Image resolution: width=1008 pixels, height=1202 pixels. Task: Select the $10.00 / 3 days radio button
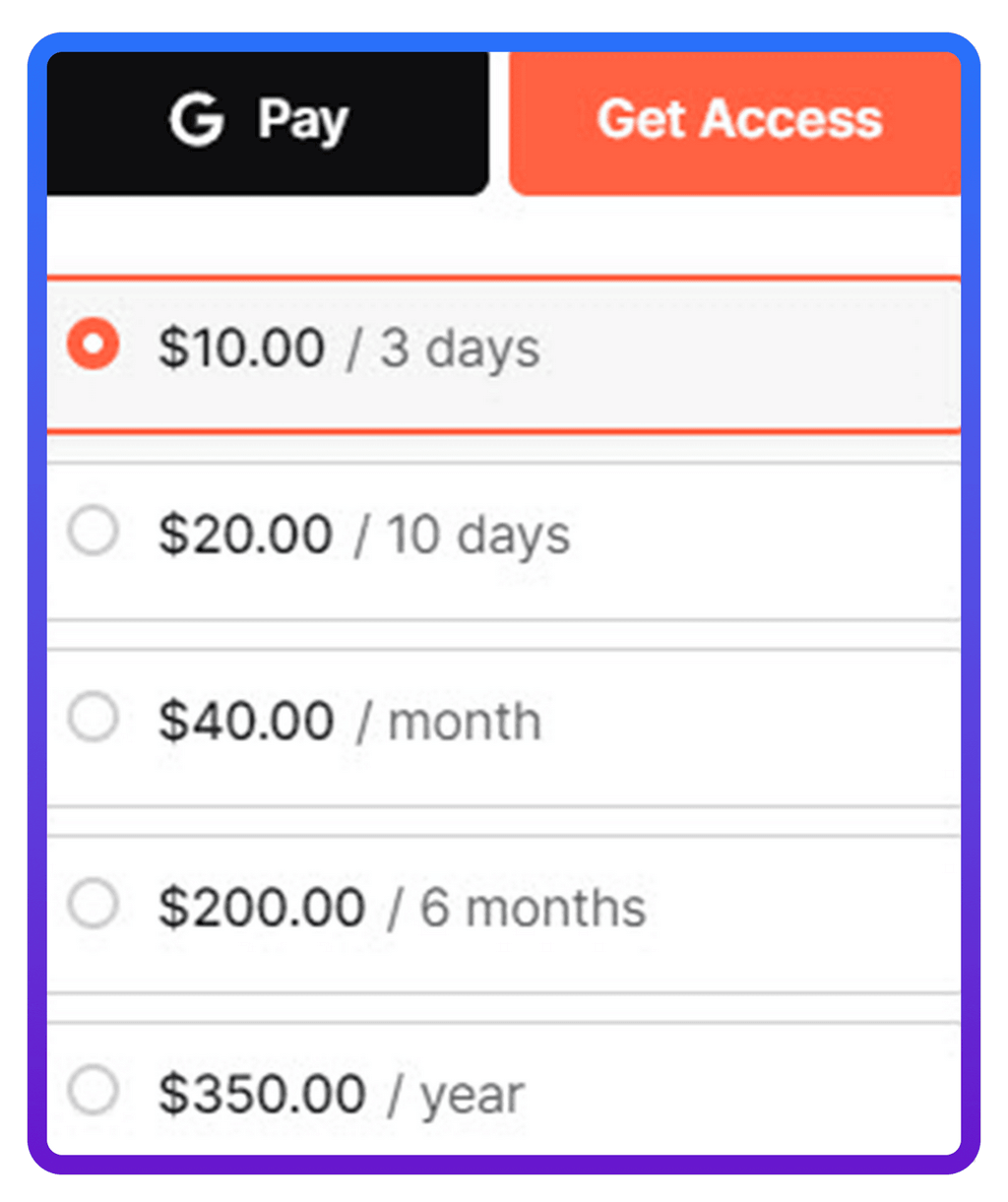(93, 346)
